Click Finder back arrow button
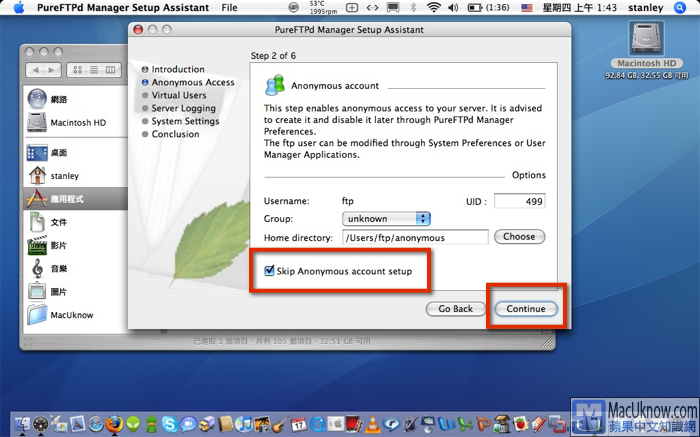Image resolution: width=700 pixels, height=437 pixels. [x=36, y=70]
